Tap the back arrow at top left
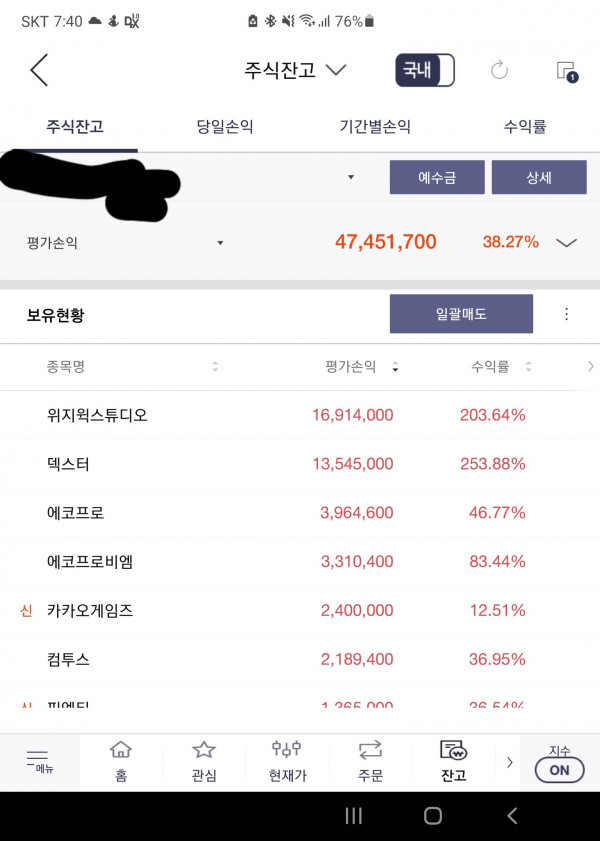Viewport: 600px width, 841px height. [39, 70]
